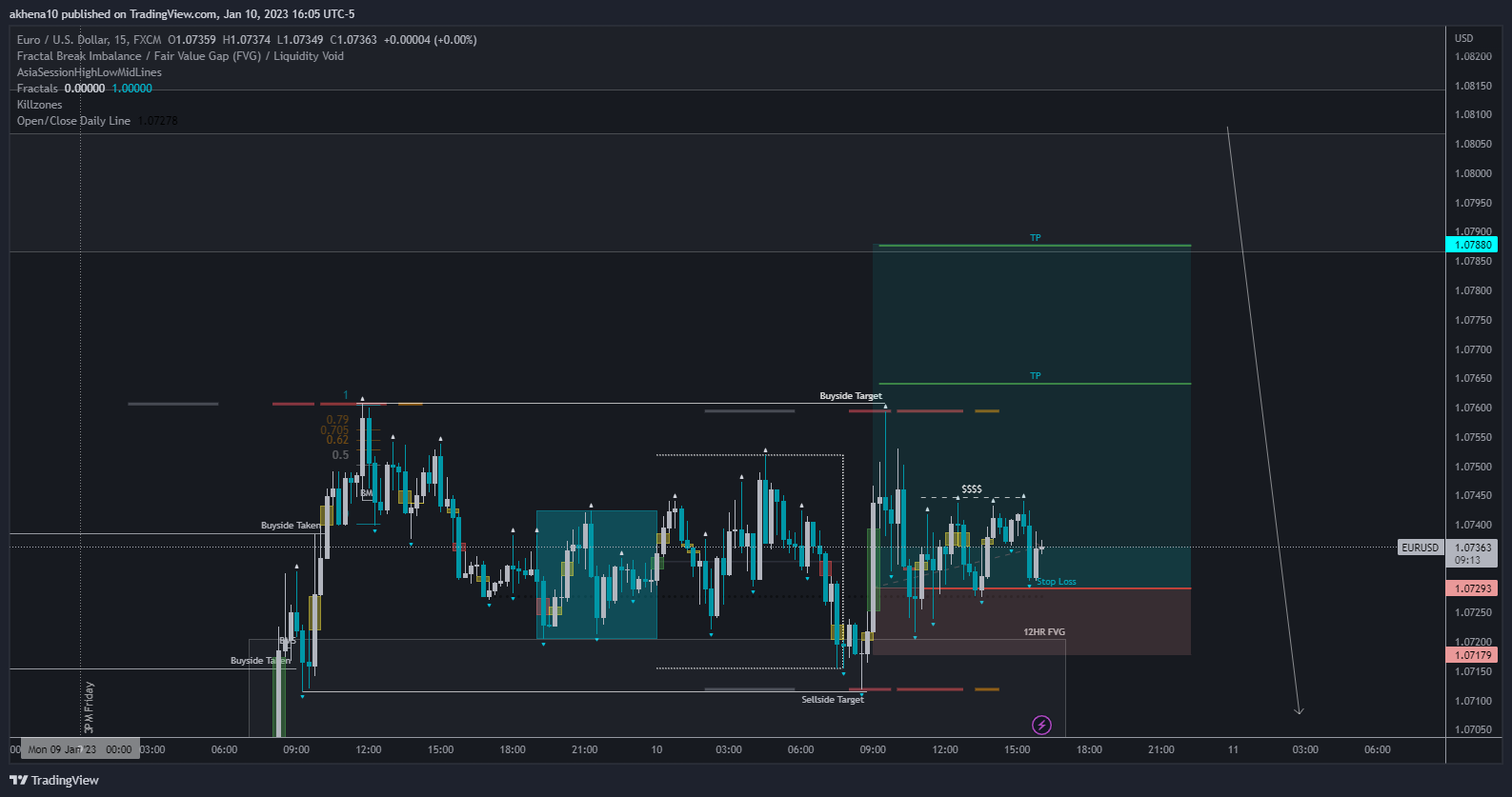This screenshot has height=797, width=1512.
Task: Click the Fractals value 1.00000 in legend
Action: coord(132,89)
